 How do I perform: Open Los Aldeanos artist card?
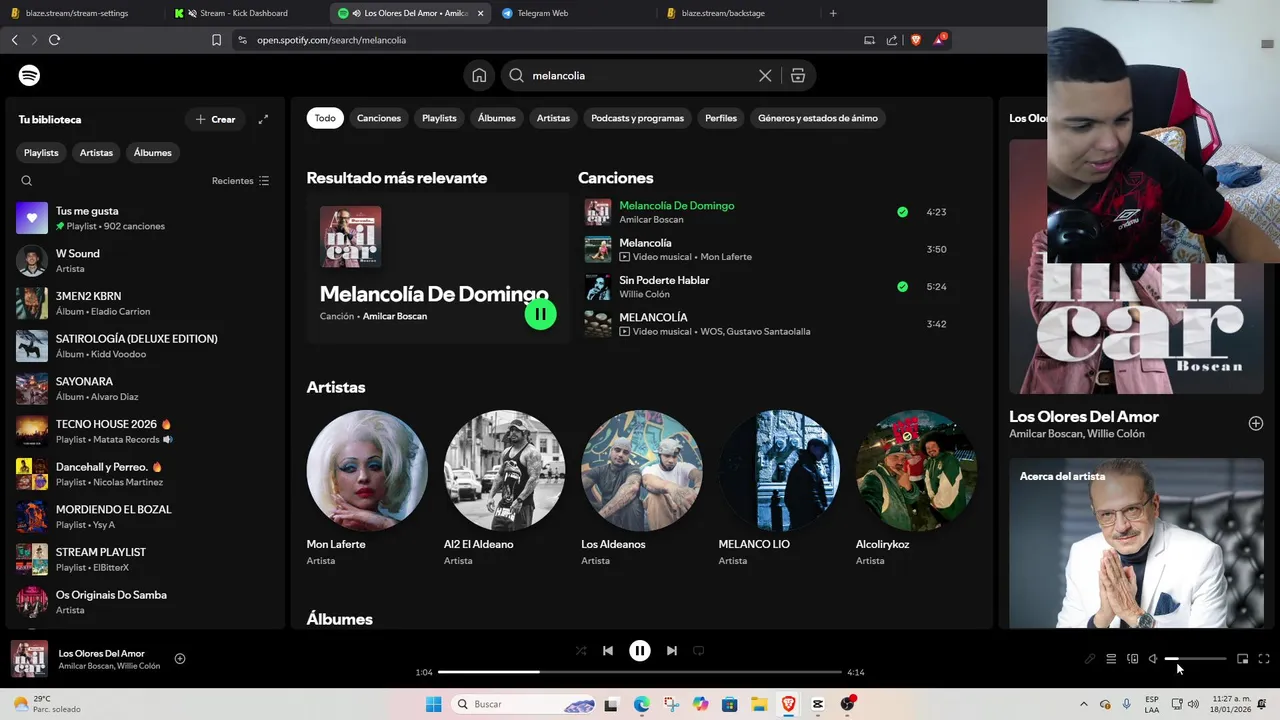pyautogui.click(x=642, y=488)
